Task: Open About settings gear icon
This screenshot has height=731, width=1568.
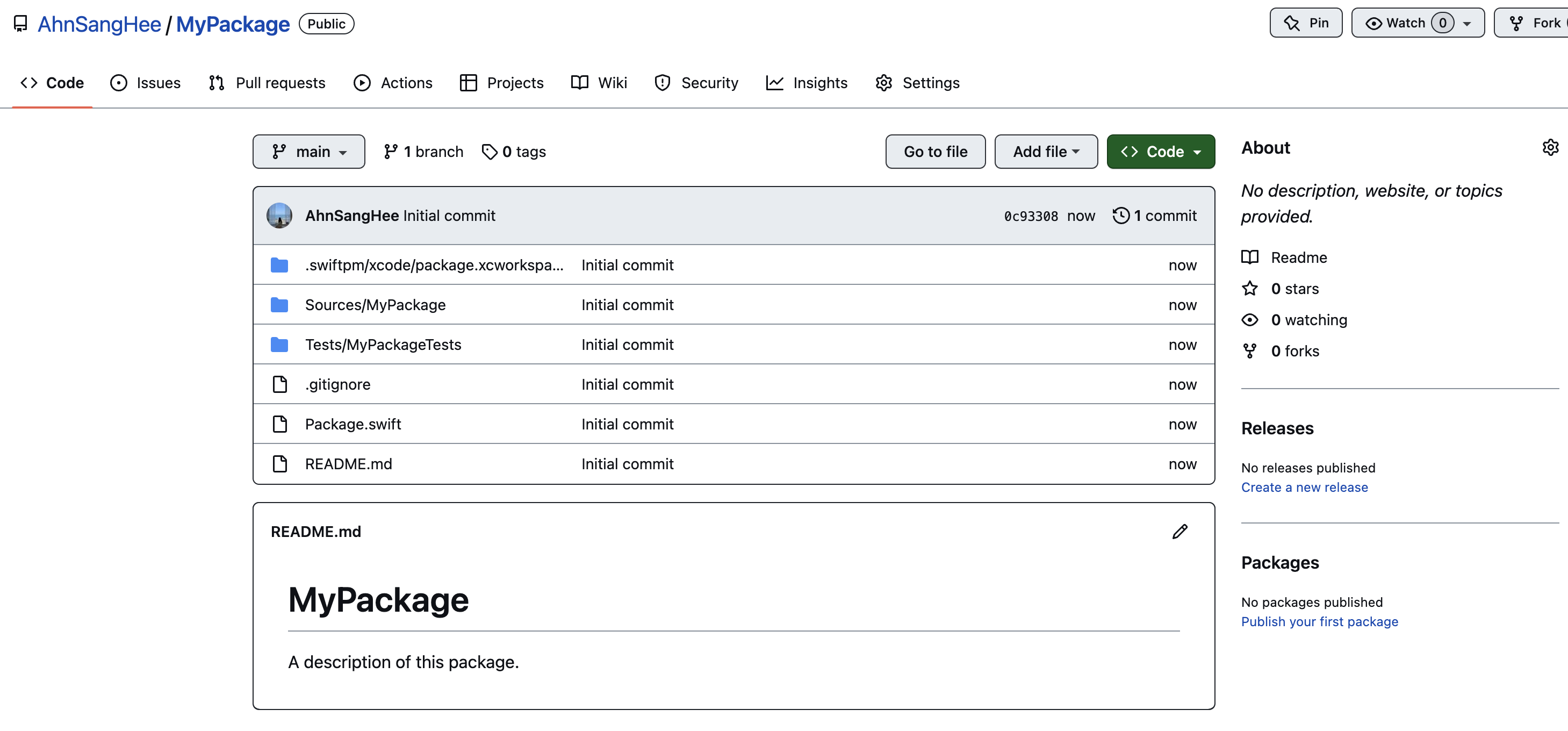Action: (x=1550, y=147)
